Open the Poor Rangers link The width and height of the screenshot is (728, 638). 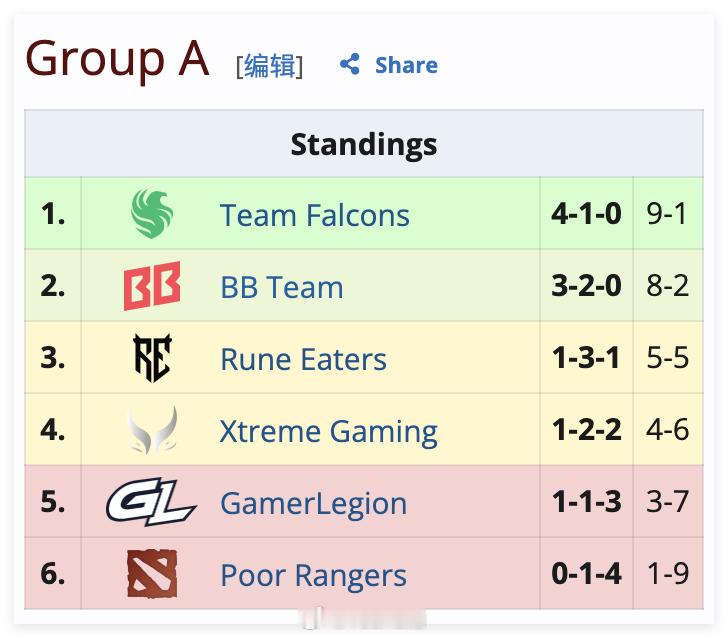(313, 575)
